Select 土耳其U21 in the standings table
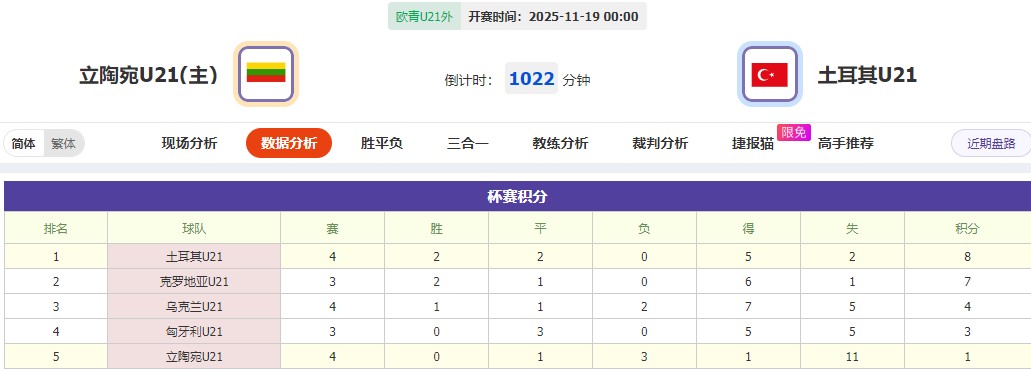Viewport: 1031px width, 371px height. tap(194, 257)
